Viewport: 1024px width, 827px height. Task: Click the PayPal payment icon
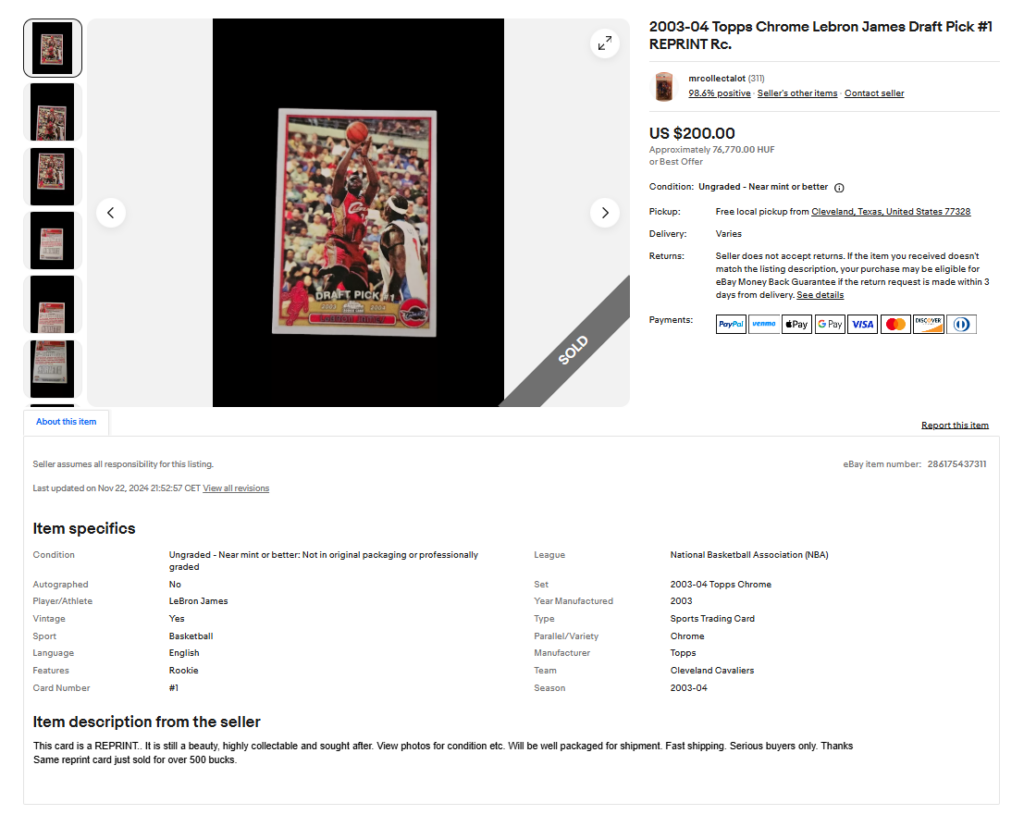pos(731,324)
